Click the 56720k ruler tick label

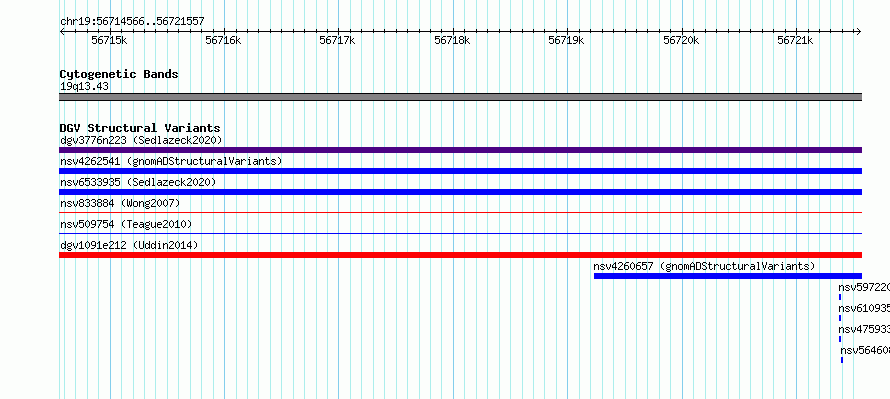click(x=681, y=40)
